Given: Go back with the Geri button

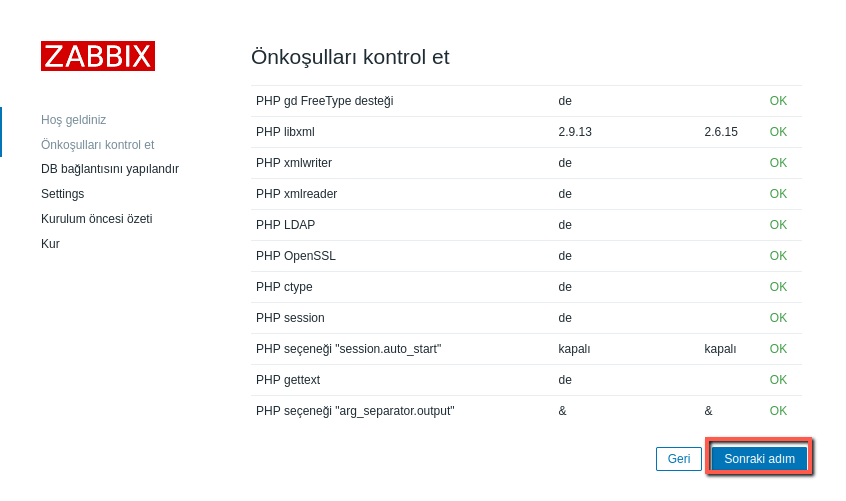Looking at the screenshot, I should click(679, 459).
